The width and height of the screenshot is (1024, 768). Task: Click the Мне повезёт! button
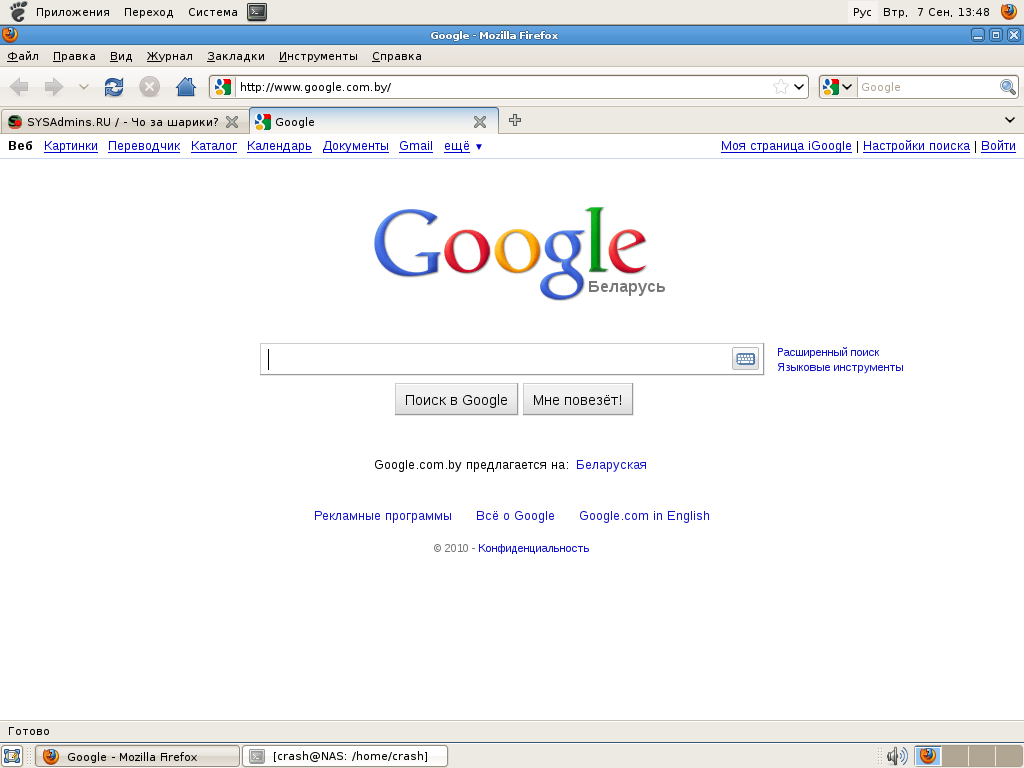577,400
